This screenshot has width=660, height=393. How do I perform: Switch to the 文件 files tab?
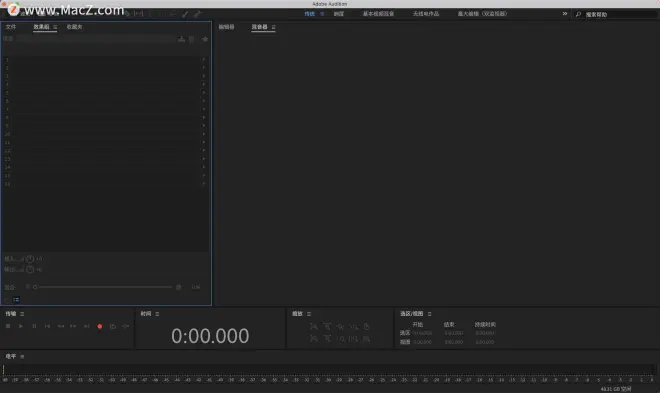[11, 27]
